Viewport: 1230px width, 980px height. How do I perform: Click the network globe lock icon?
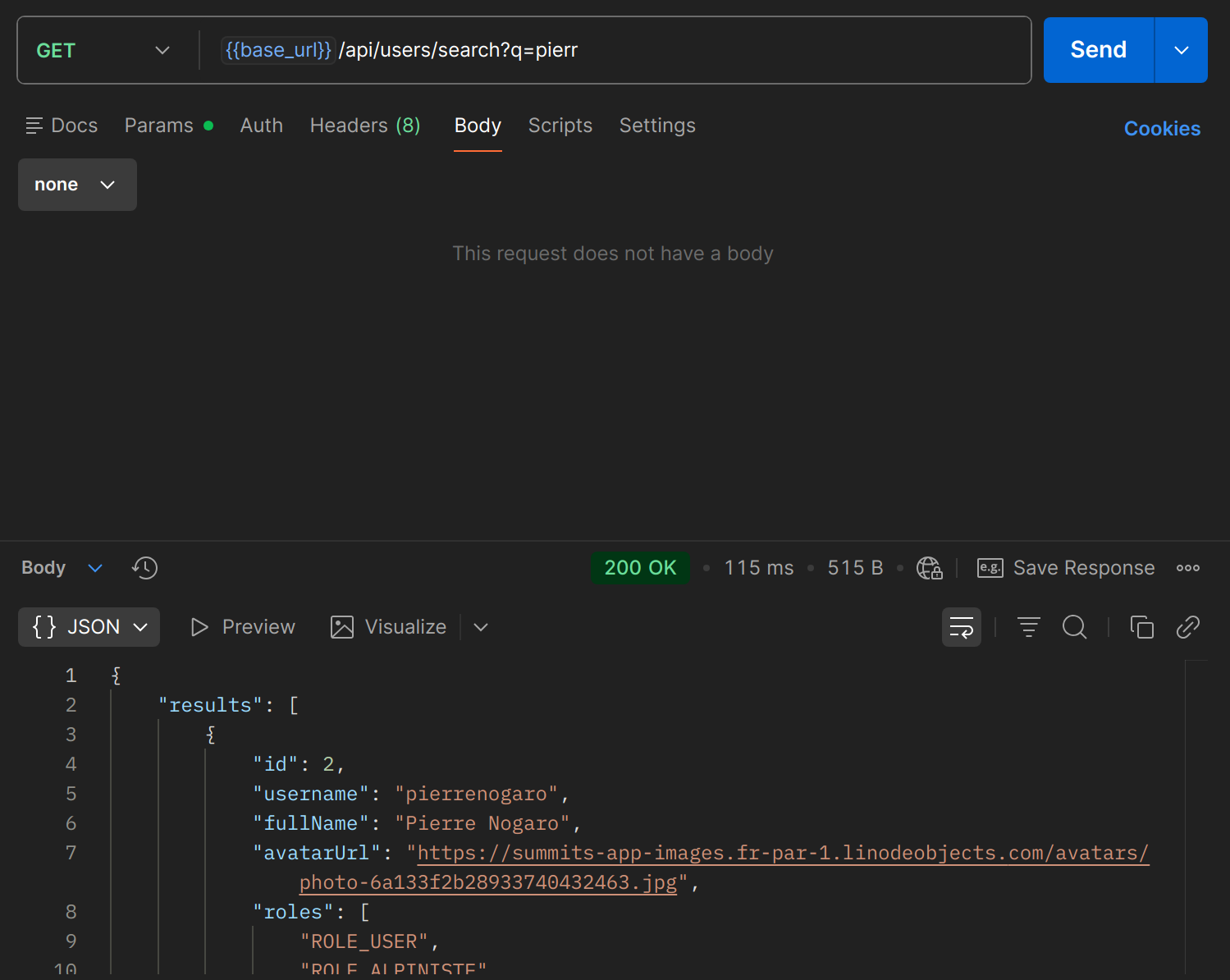(x=929, y=568)
